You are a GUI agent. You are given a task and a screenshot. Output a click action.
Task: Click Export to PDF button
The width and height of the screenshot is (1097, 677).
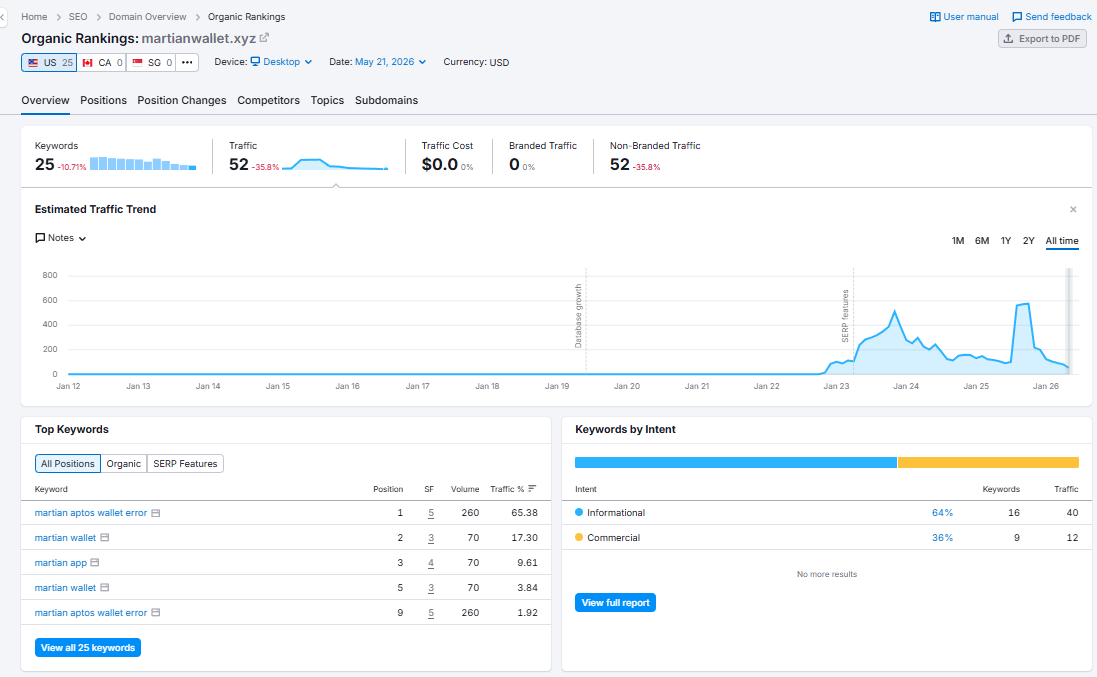(1042, 38)
